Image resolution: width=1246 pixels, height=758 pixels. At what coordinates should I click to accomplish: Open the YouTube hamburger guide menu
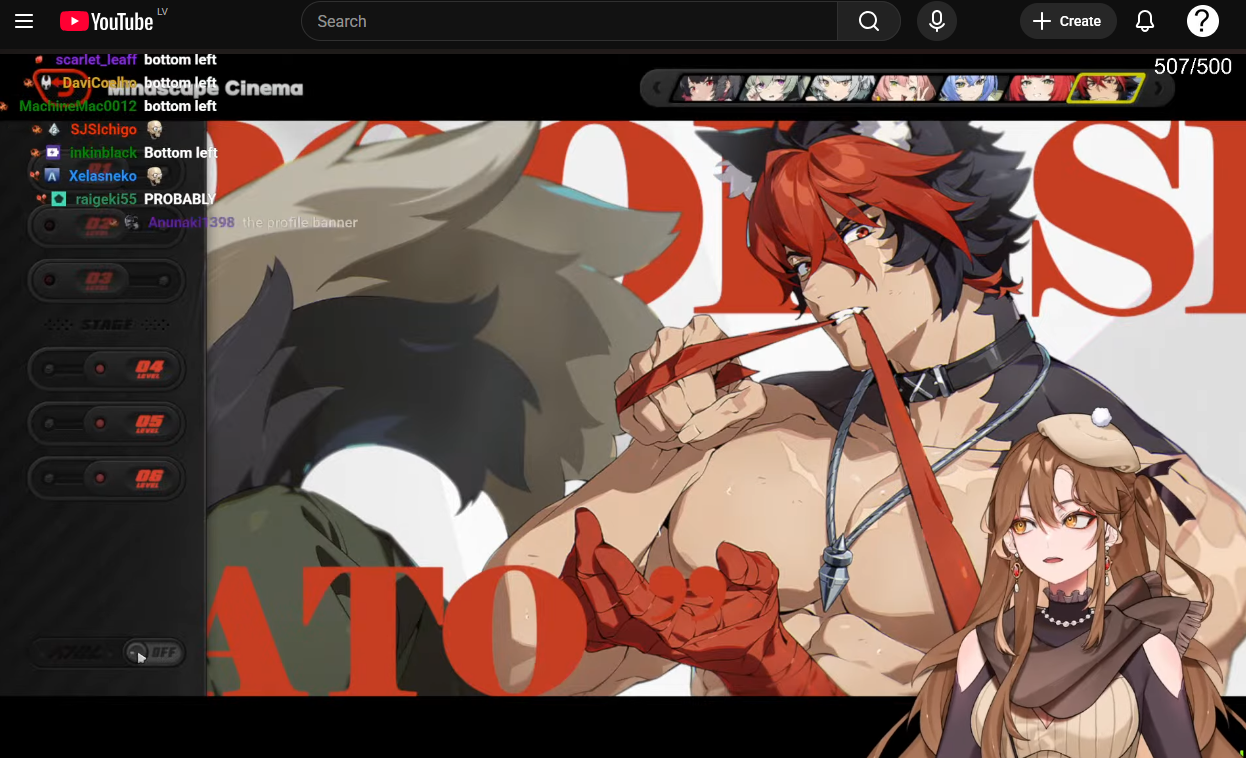pos(24,21)
